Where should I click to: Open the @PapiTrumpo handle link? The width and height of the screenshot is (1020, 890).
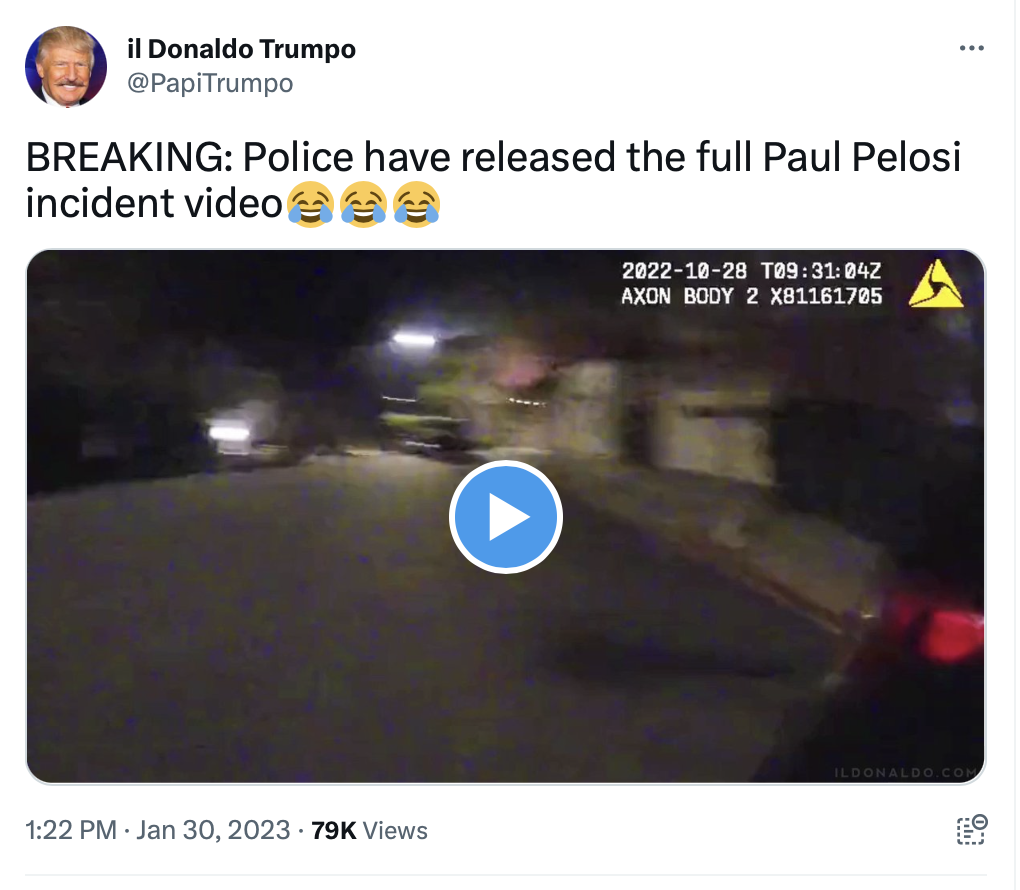click(210, 83)
